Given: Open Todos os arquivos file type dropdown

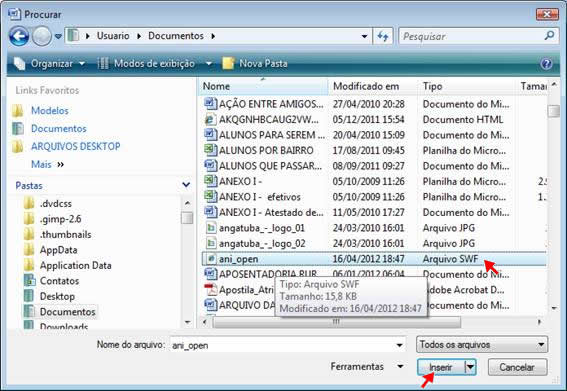Looking at the screenshot, I should [x=482, y=345].
